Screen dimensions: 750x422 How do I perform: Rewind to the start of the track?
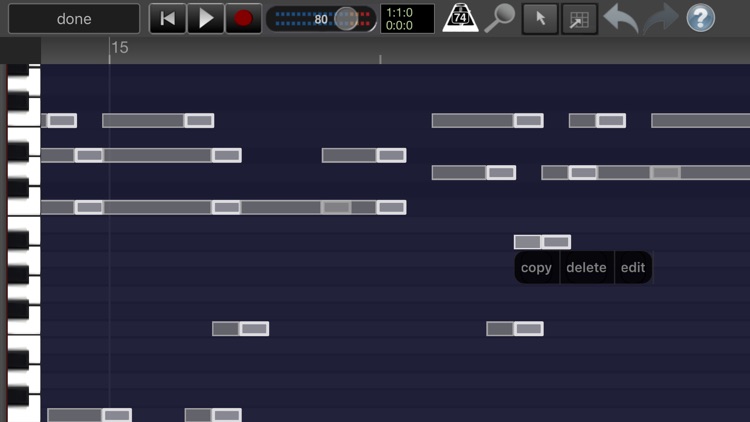[167, 19]
